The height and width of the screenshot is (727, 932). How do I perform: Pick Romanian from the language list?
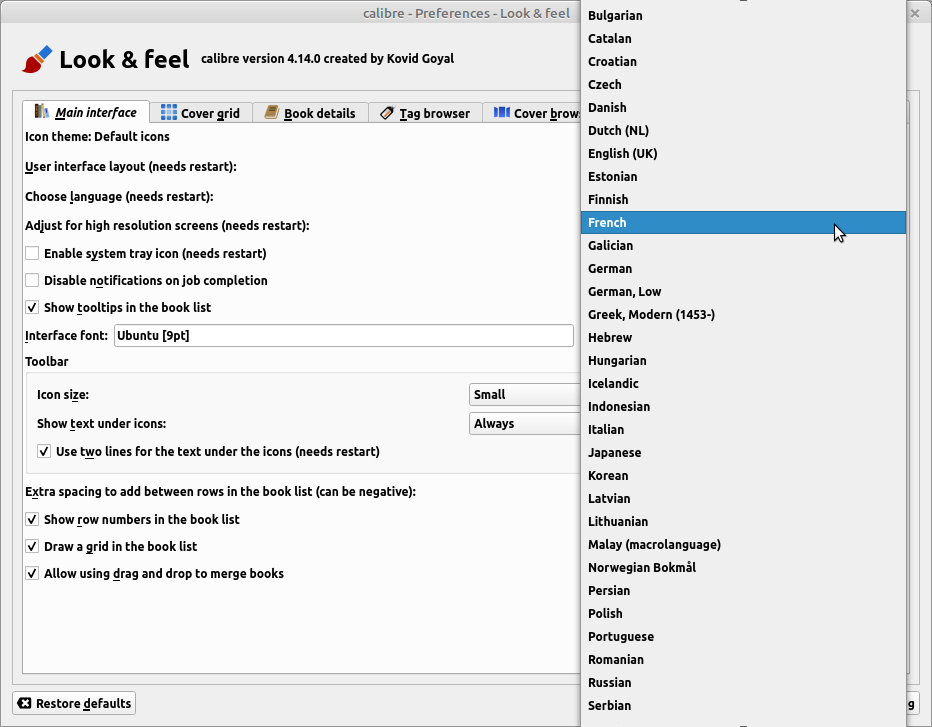point(743,659)
